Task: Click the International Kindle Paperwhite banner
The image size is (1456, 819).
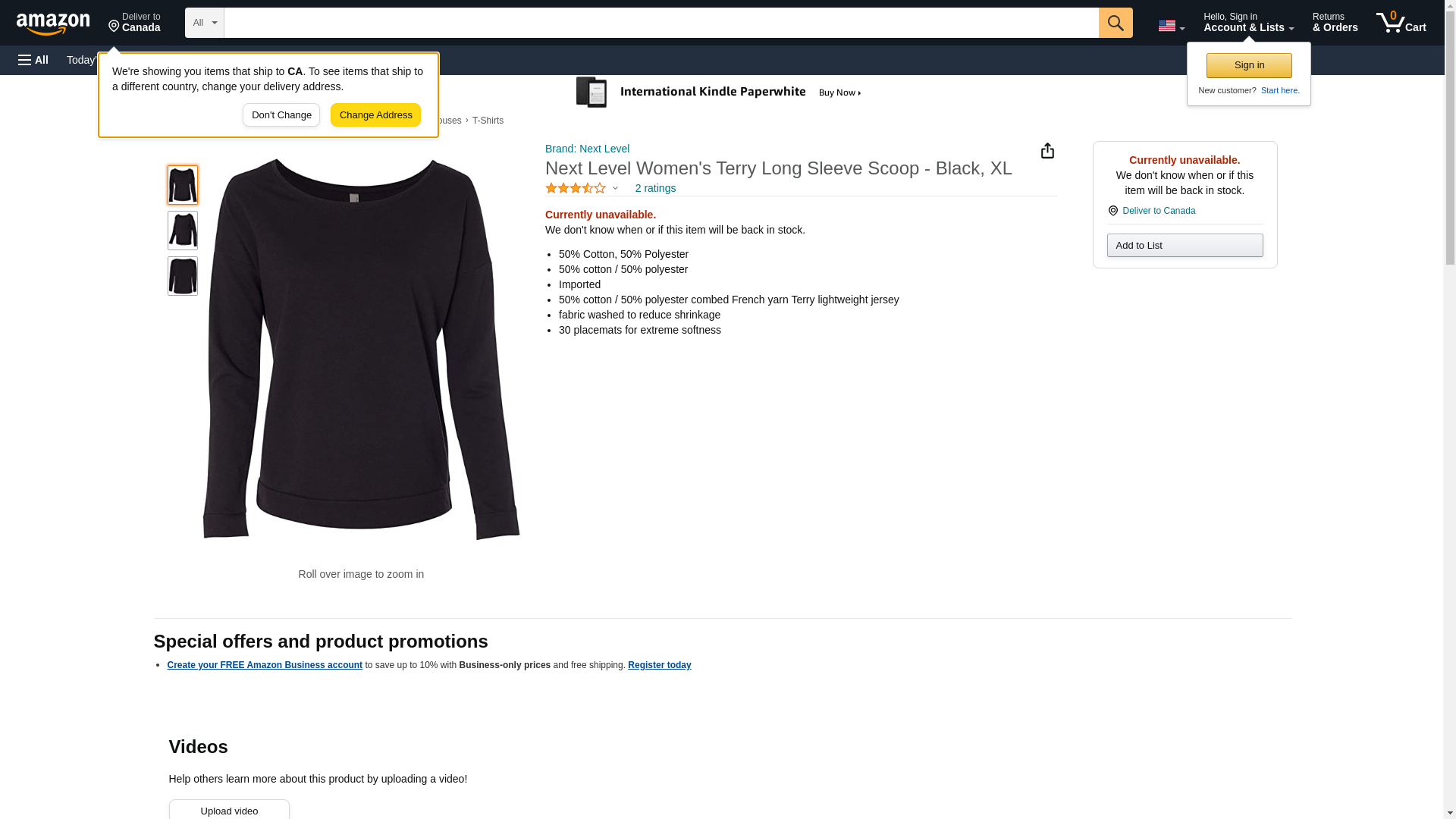Action: (x=720, y=93)
